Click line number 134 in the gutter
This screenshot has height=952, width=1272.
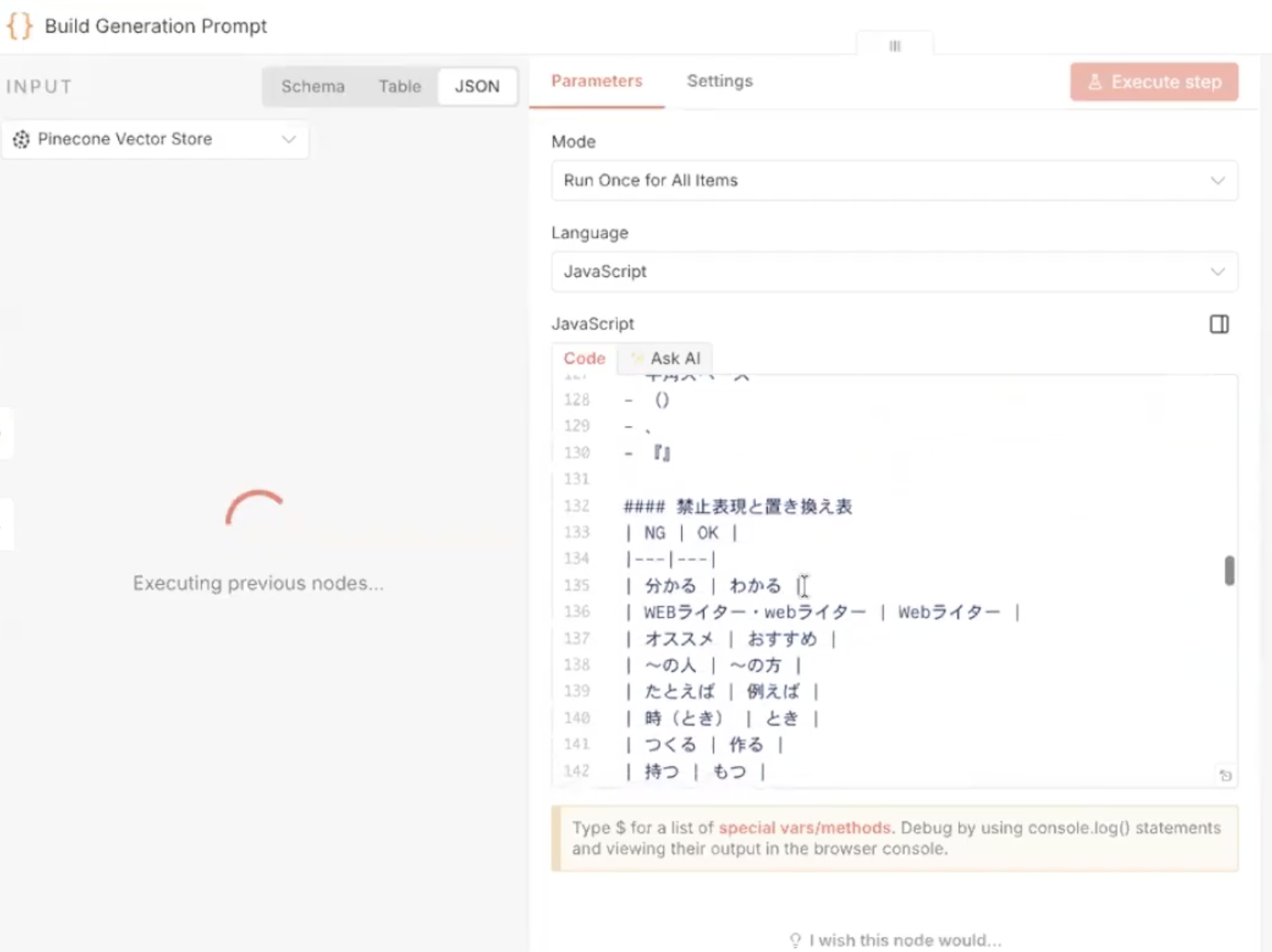click(x=576, y=559)
